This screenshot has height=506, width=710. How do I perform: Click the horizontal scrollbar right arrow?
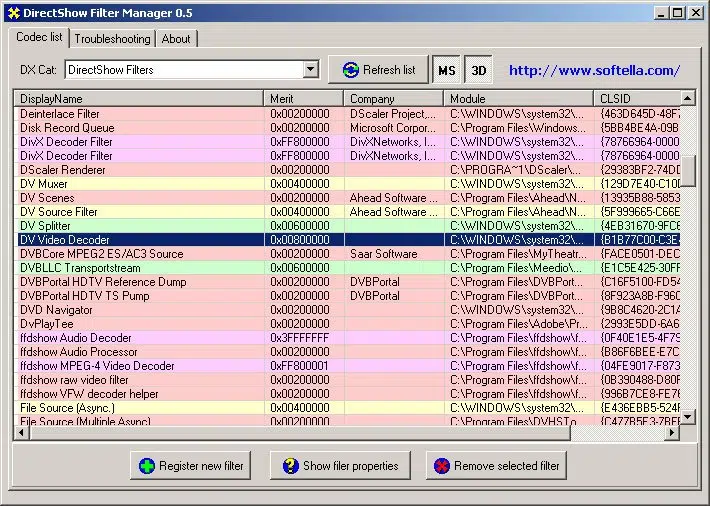pyautogui.click(x=672, y=433)
